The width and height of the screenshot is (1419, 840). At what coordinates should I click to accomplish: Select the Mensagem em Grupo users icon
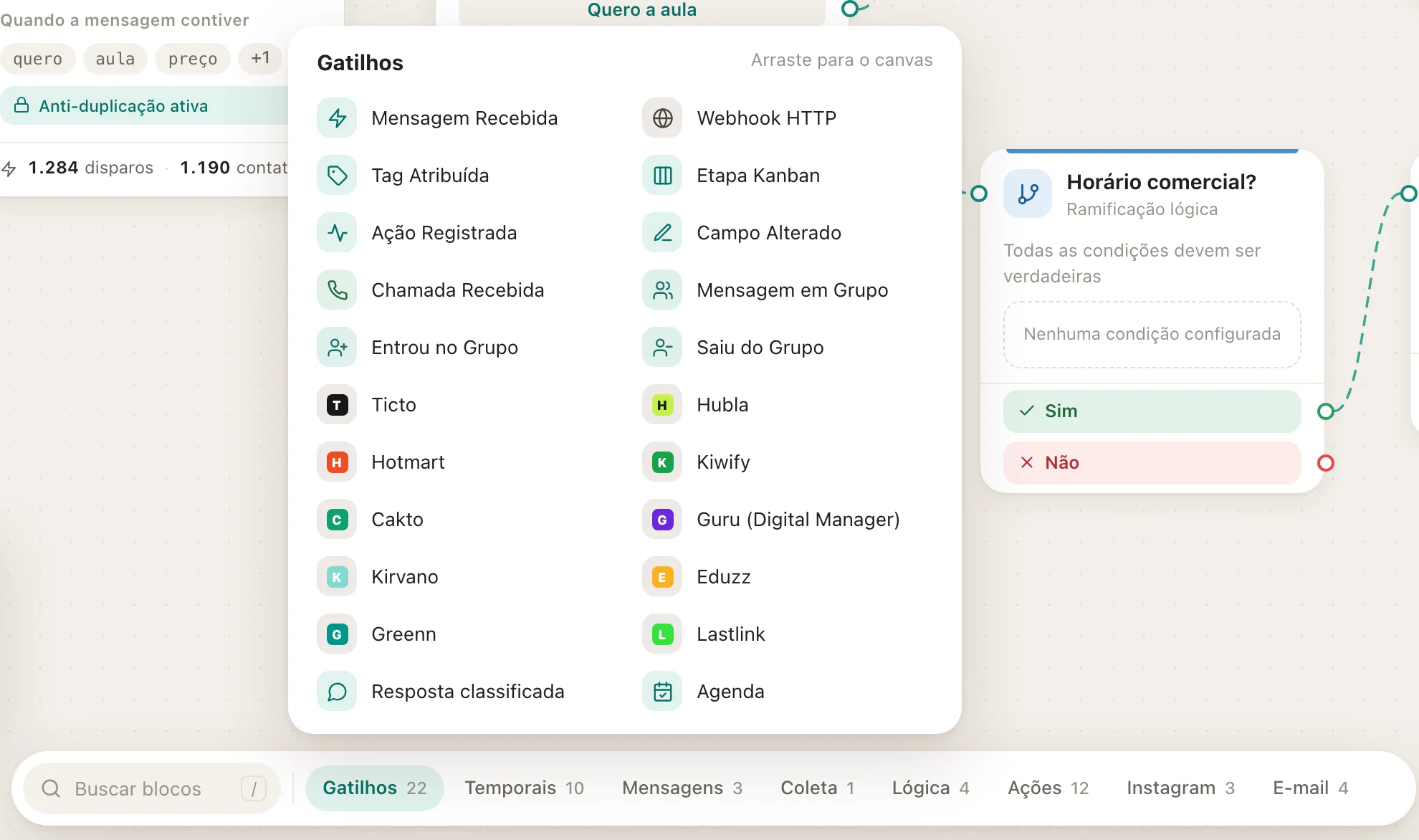pyautogui.click(x=663, y=290)
